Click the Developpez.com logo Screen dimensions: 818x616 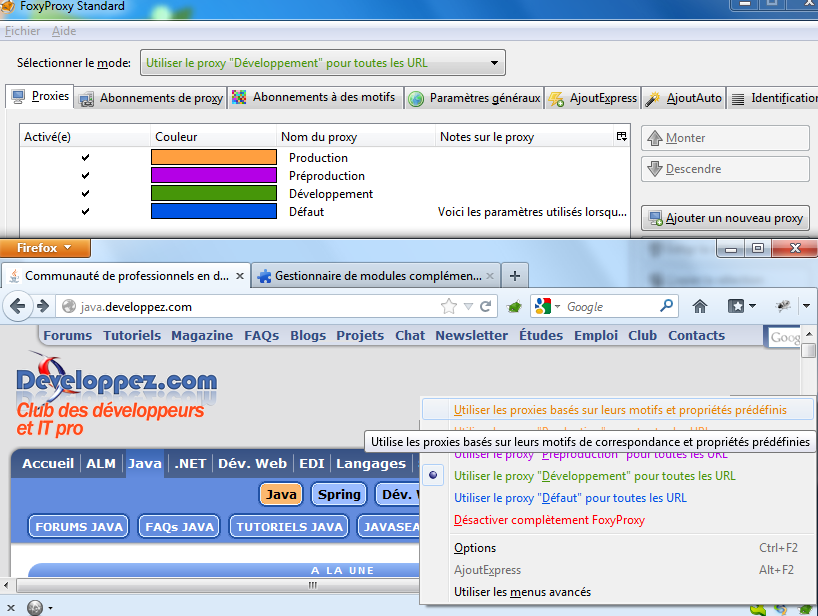(117, 381)
